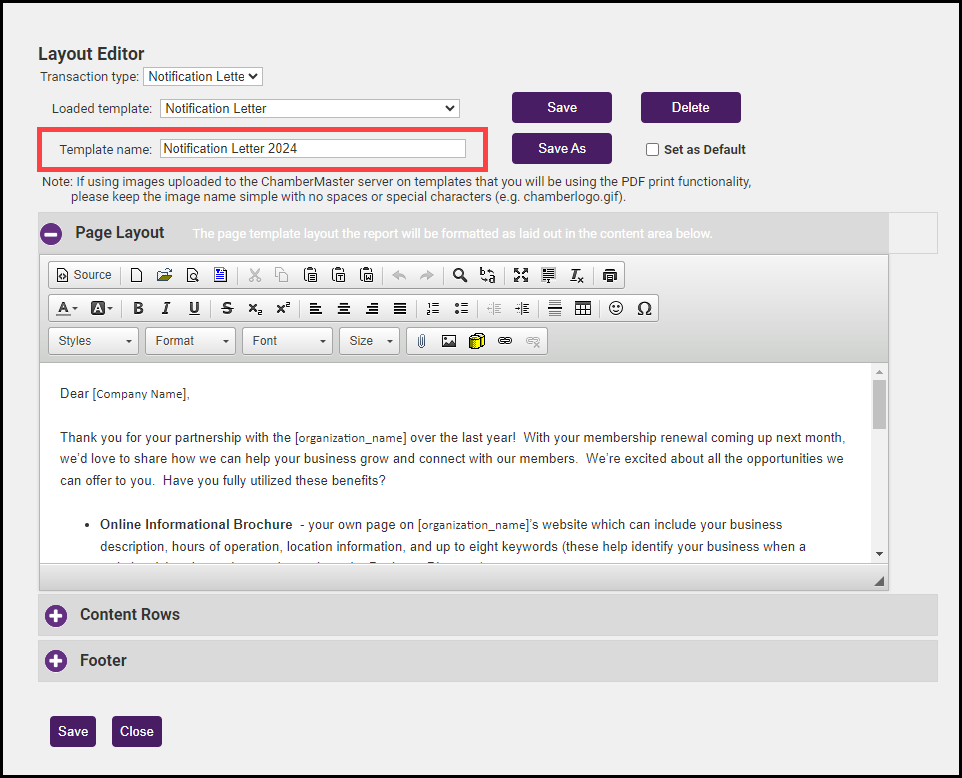Open the Loaded template dropdown
This screenshot has height=778, width=962.
coord(309,108)
